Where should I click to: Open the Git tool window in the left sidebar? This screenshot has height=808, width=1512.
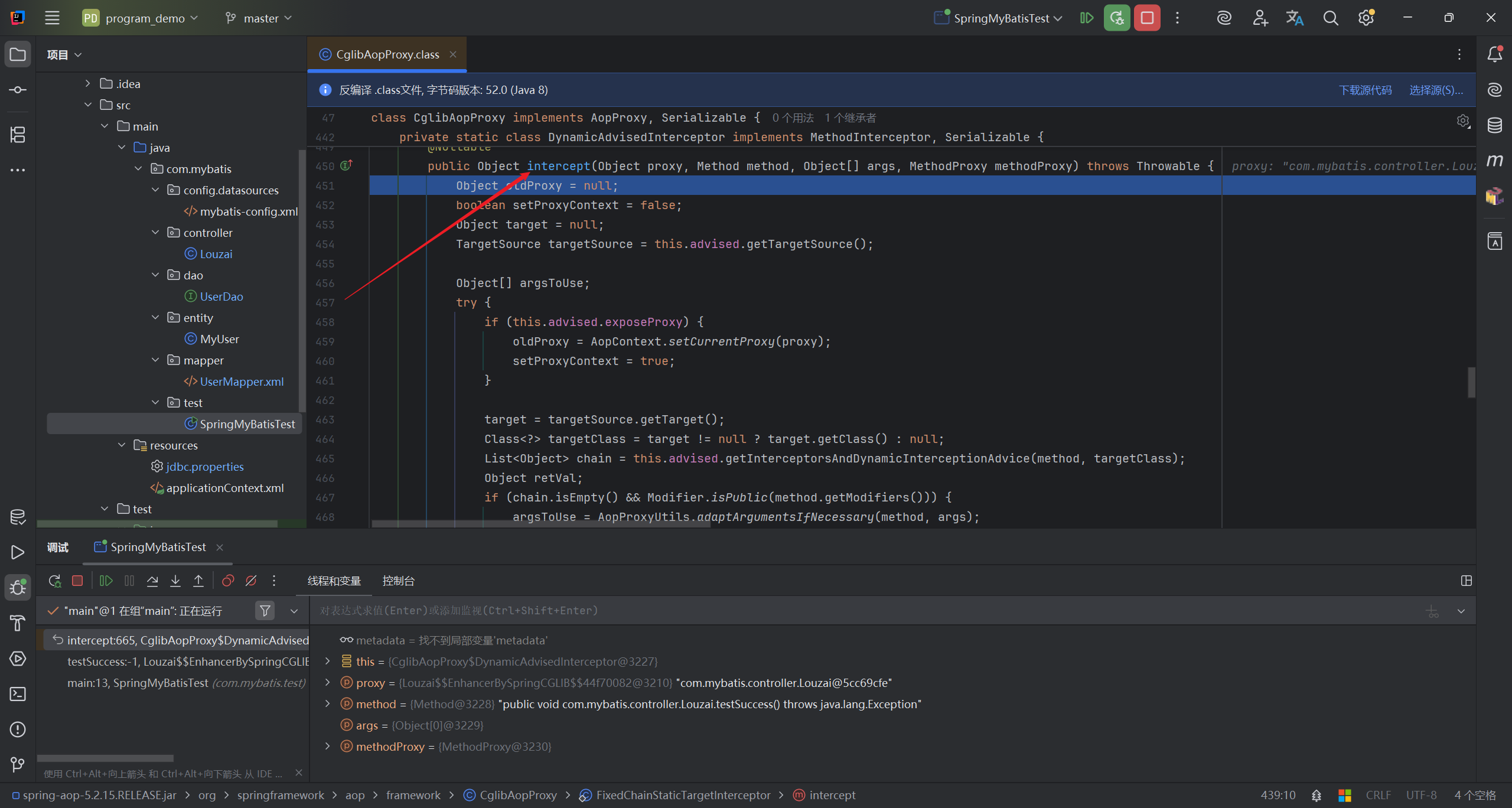tap(18, 765)
